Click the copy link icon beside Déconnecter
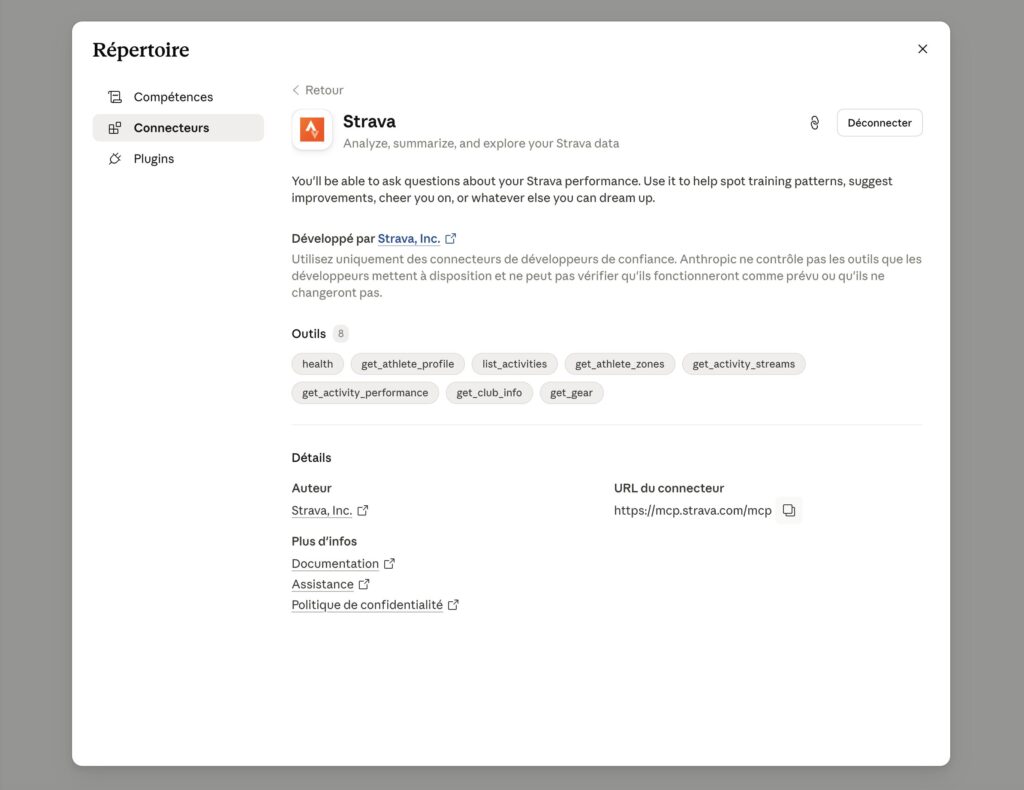 [814, 123]
